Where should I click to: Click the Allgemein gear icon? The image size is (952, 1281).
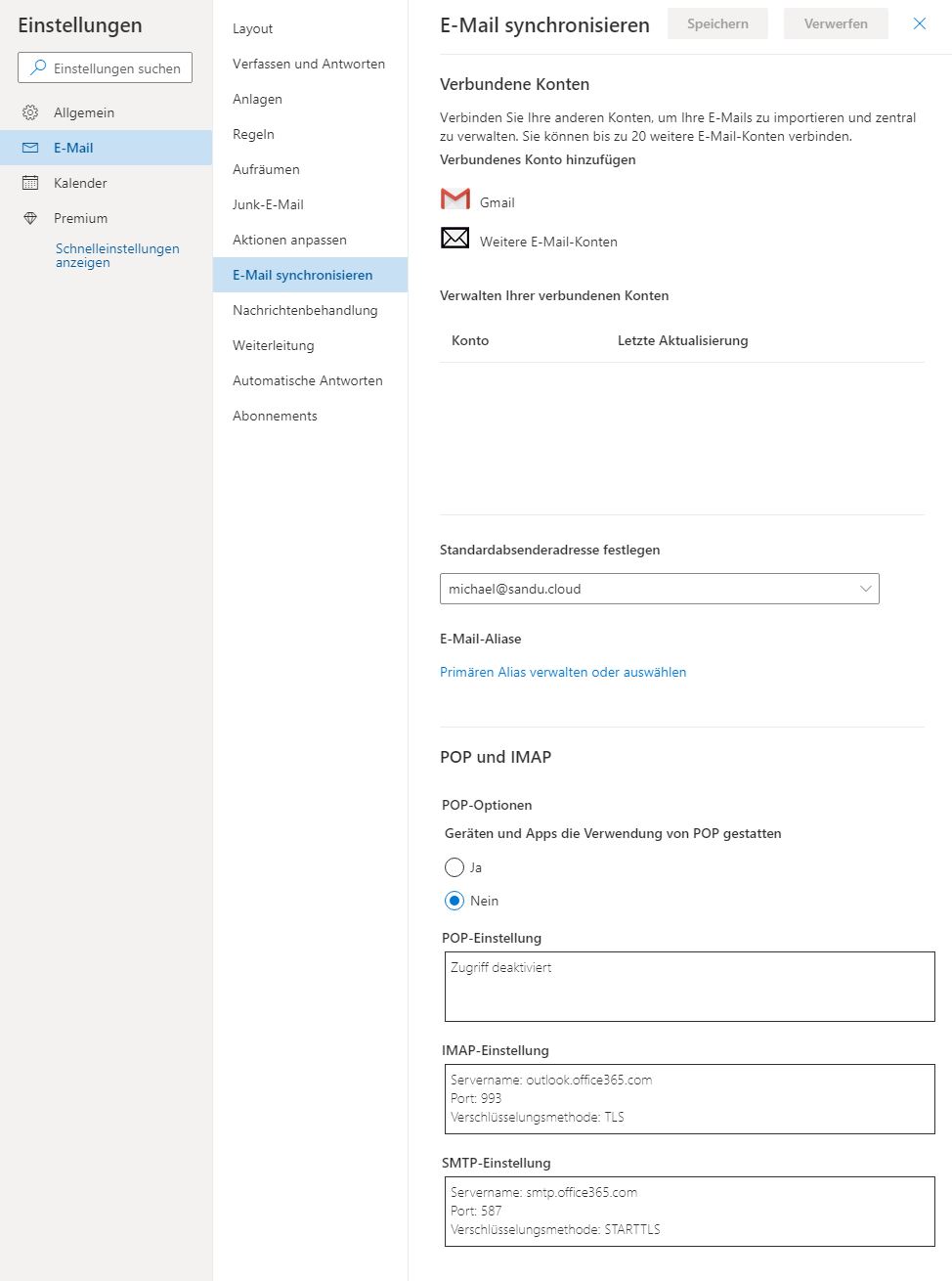tap(30, 112)
